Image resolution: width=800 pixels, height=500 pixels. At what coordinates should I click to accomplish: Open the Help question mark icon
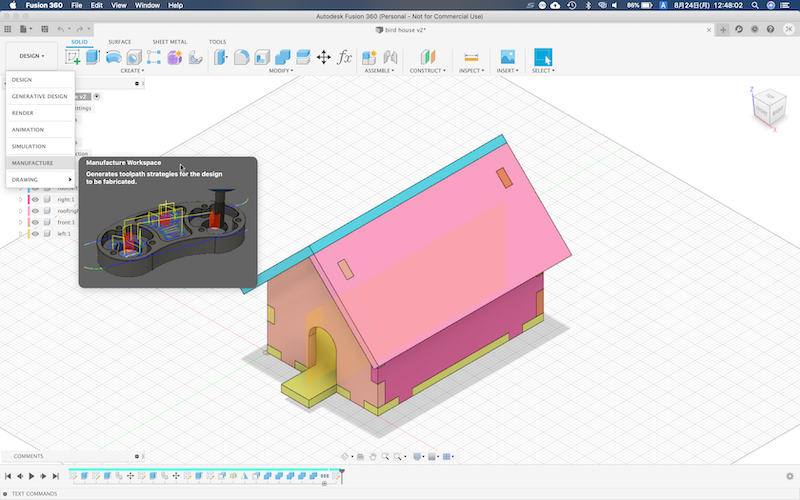tap(770, 29)
